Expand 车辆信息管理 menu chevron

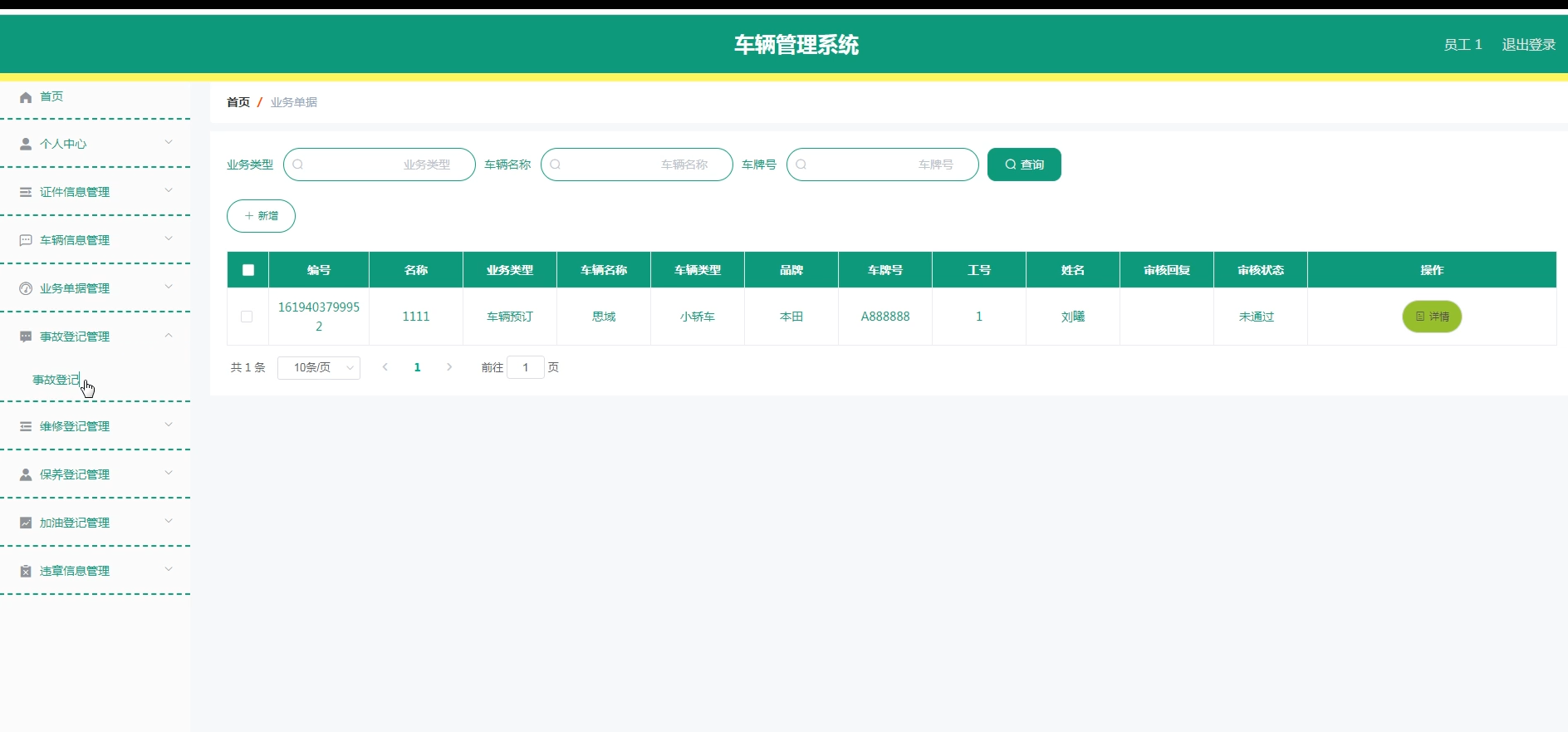[x=169, y=238]
